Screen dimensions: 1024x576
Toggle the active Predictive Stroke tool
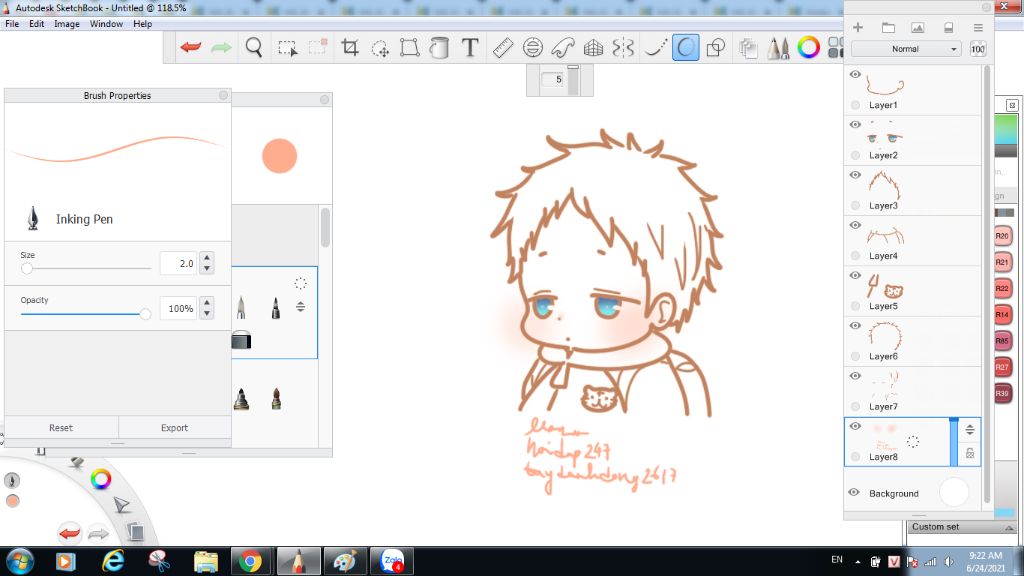[686, 48]
